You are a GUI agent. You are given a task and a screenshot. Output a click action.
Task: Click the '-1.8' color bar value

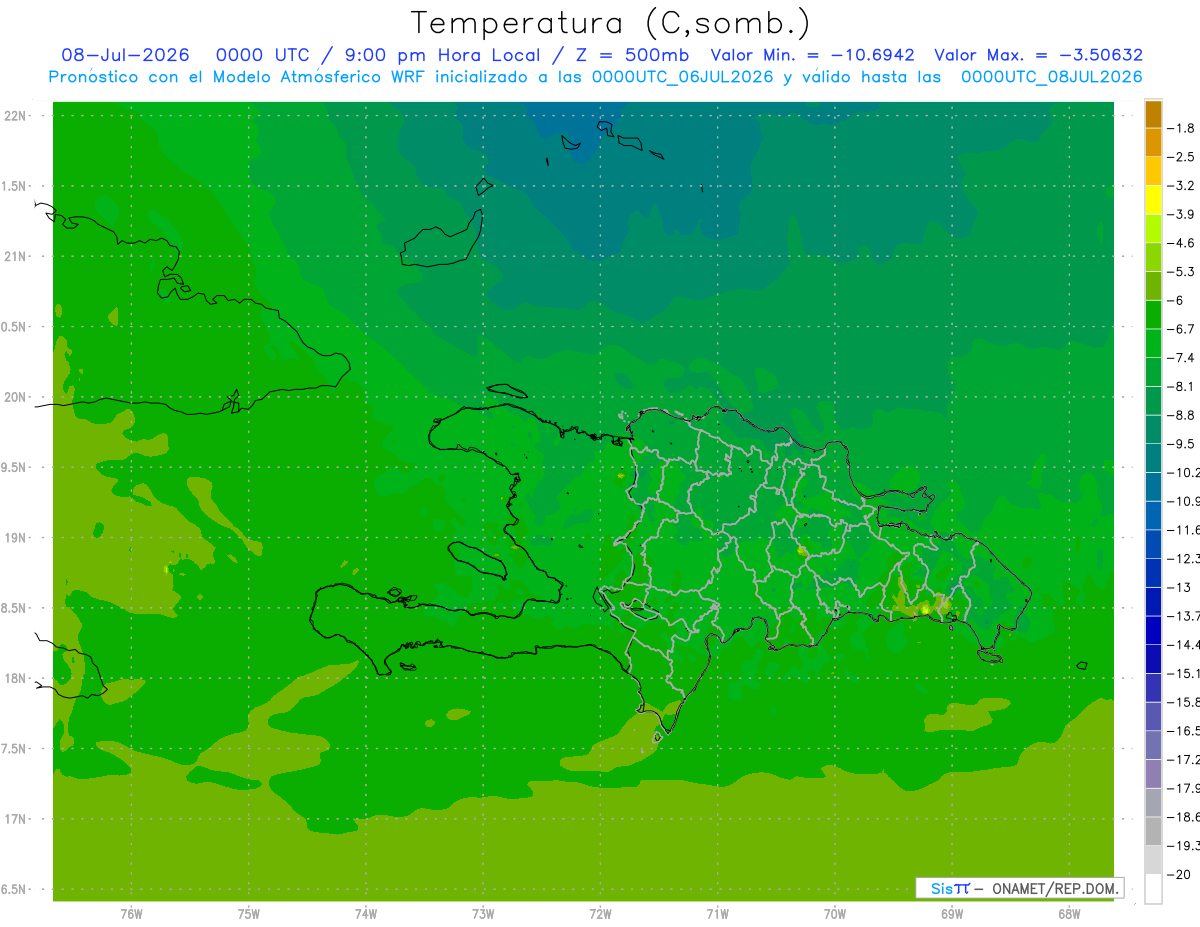[x=1181, y=128]
